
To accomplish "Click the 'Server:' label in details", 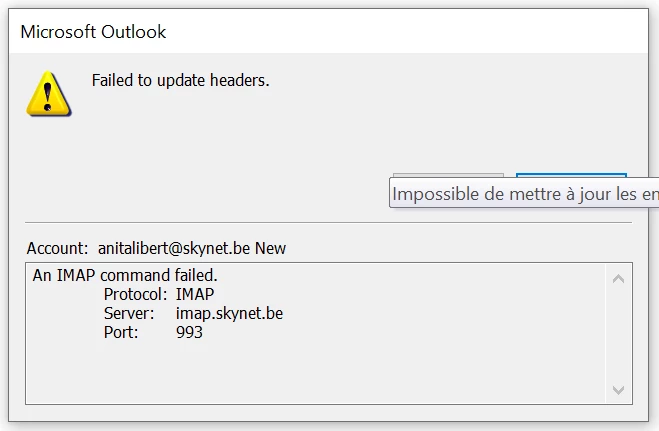I will [129, 313].
